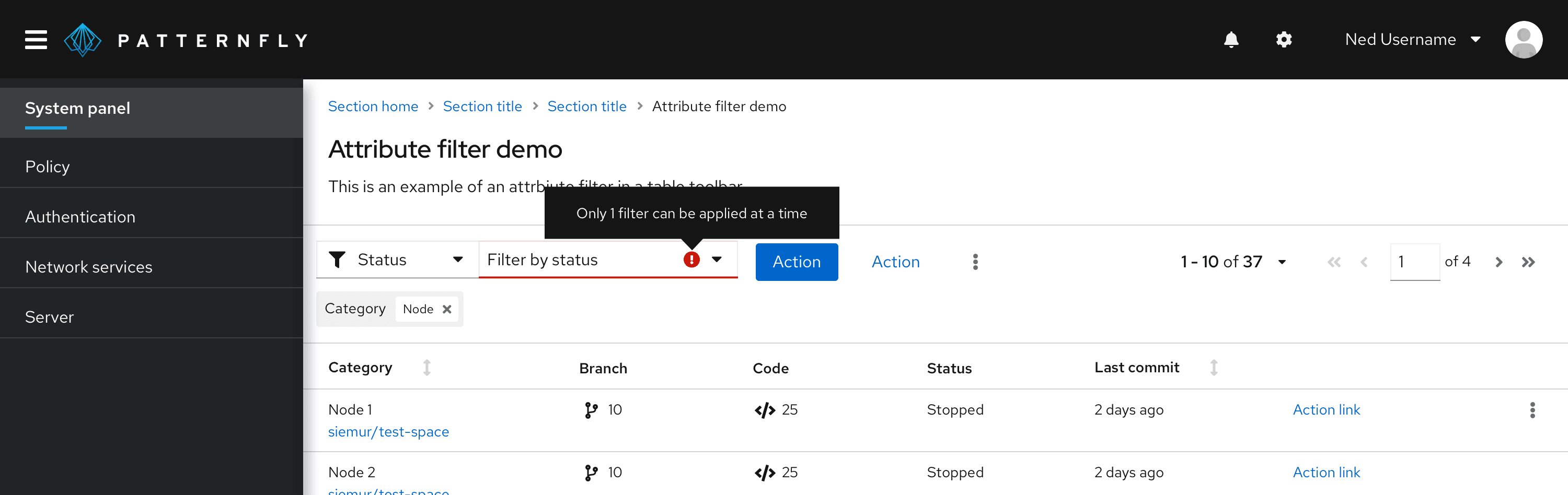The width and height of the screenshot is (1568, 495).
Task: Go to the next page arrow
Action: 1498,262
